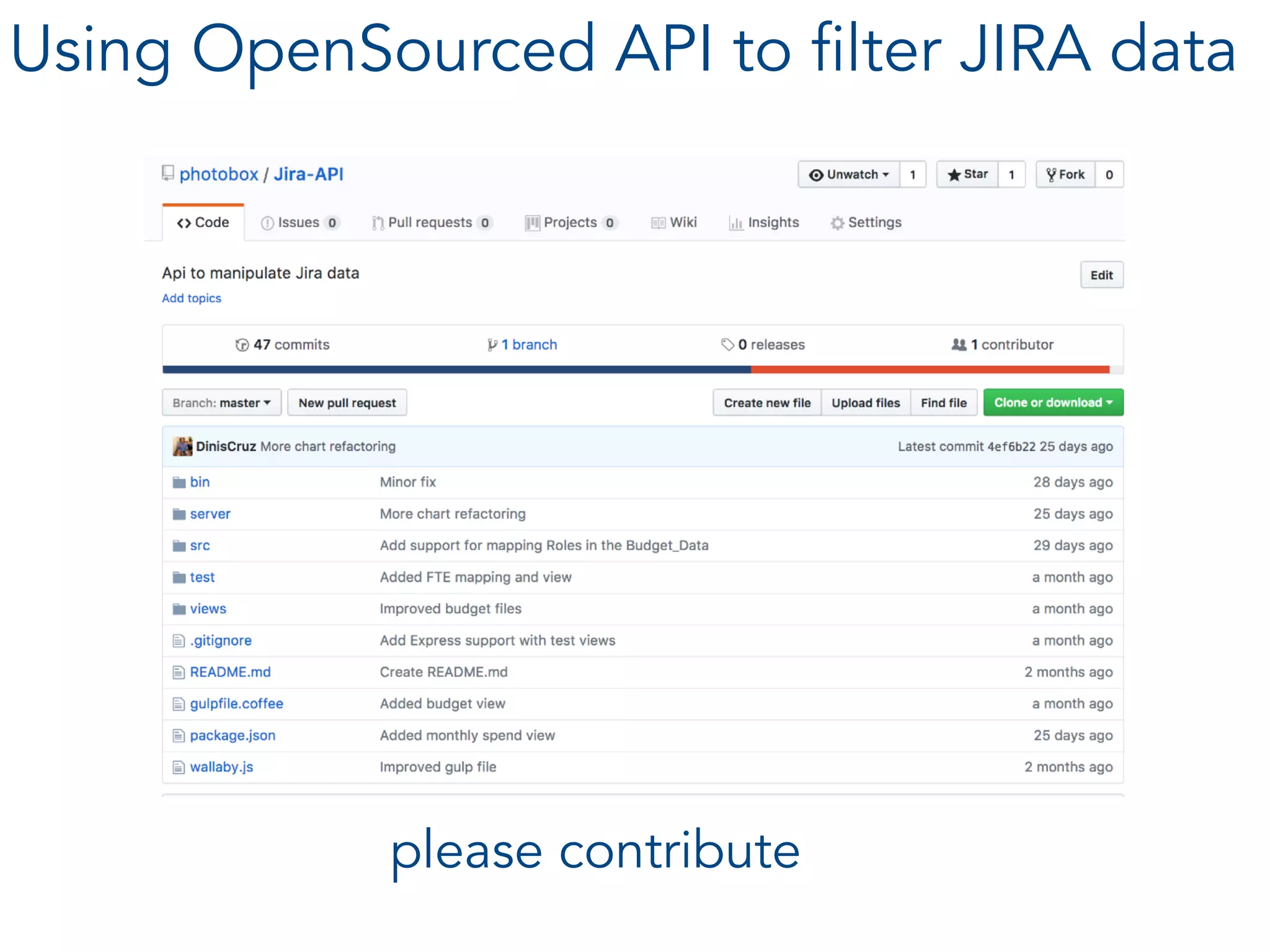
Task: Click the red portion of language bar
Action: [930, 369]
